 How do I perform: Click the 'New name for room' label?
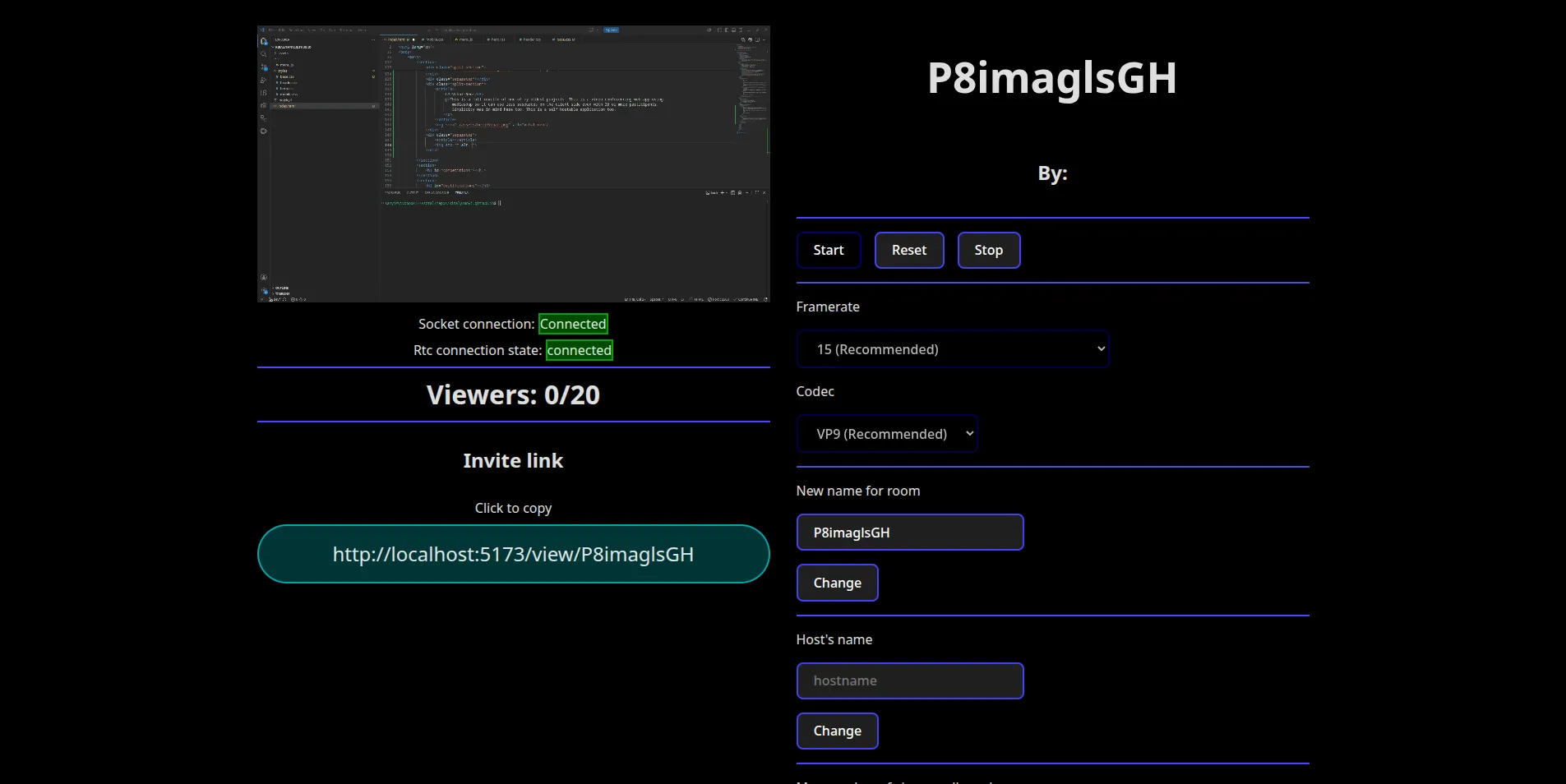[x=858, y=491]
